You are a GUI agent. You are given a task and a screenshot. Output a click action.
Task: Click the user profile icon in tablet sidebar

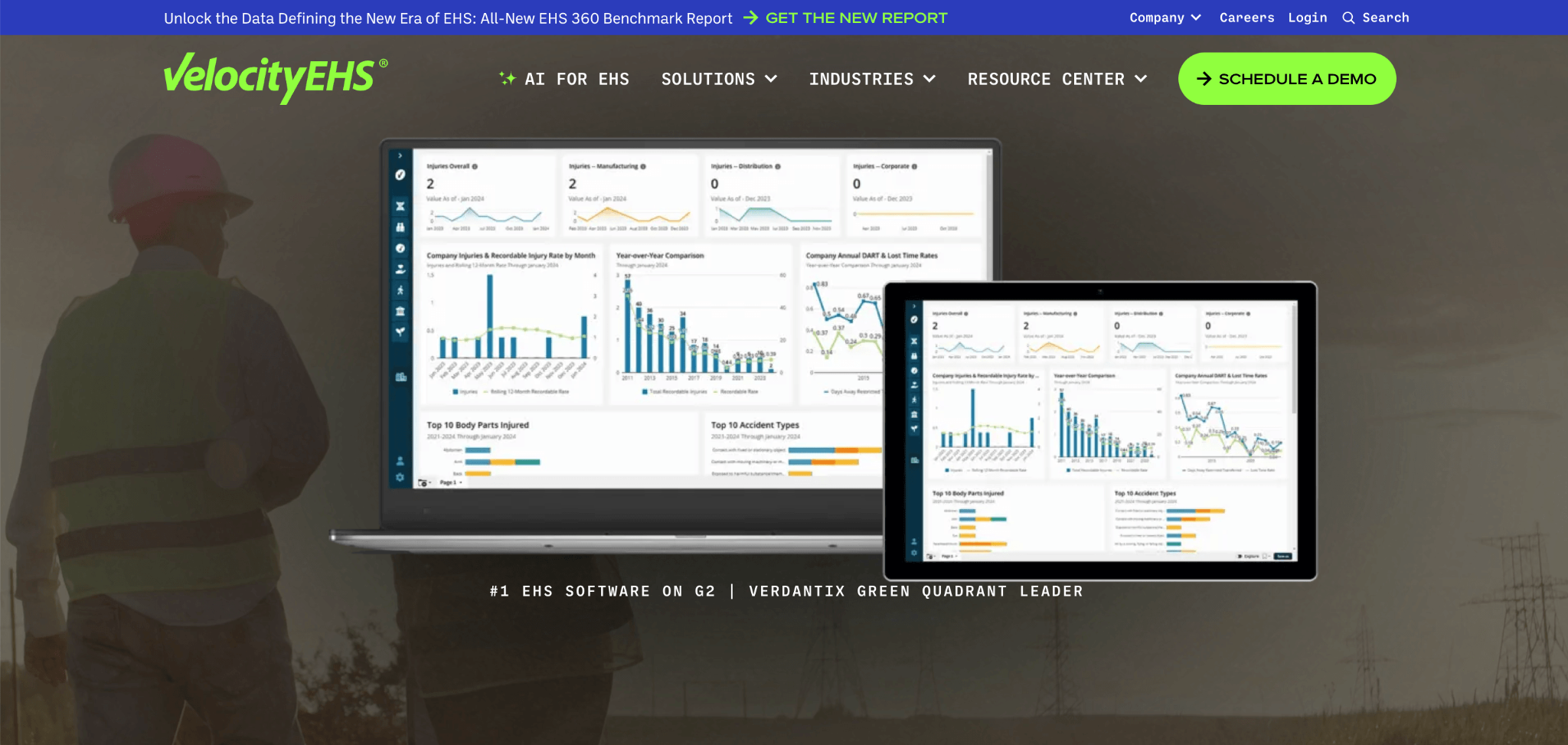913,541
